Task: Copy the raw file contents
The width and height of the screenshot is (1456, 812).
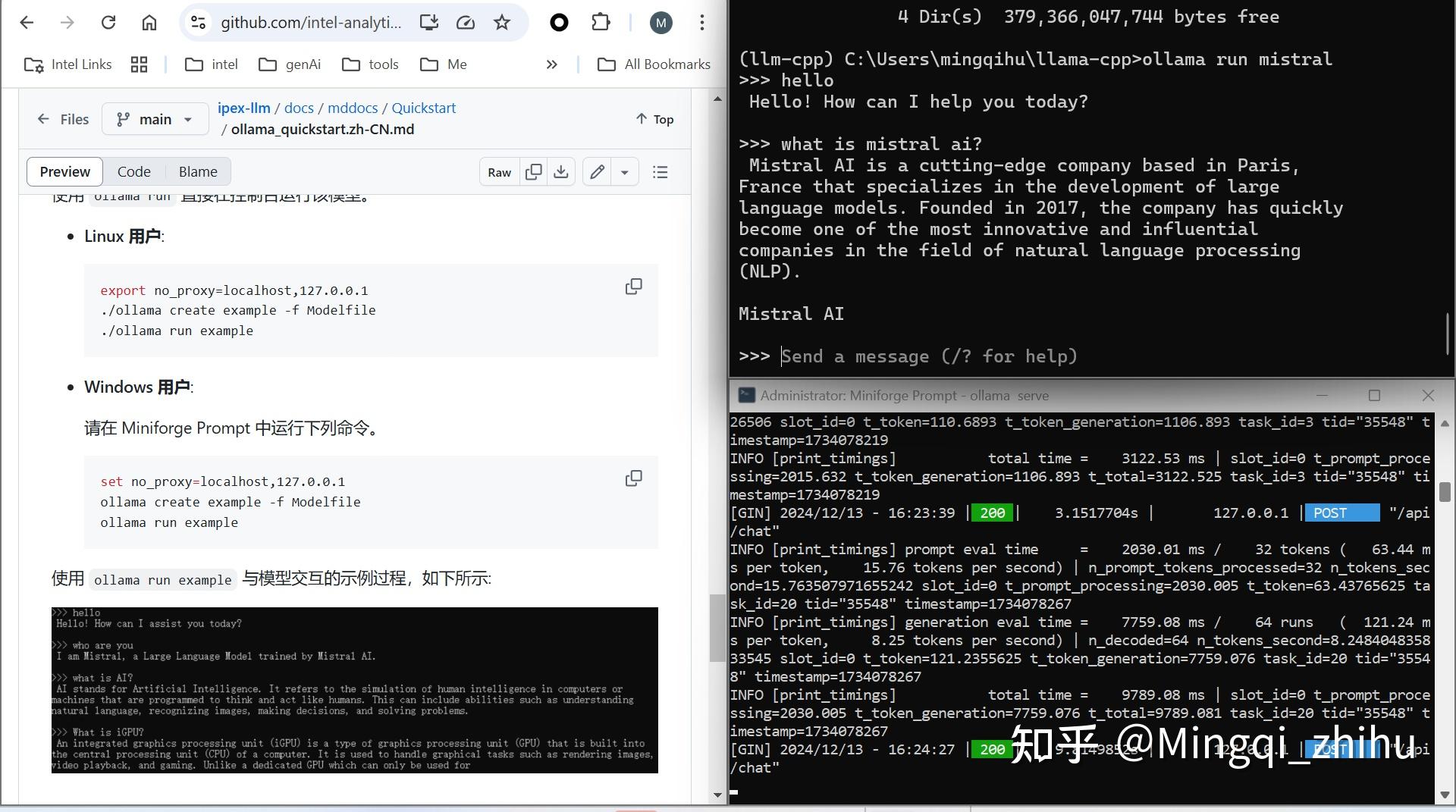Action: pyautogui.click(x=533, y=172)
